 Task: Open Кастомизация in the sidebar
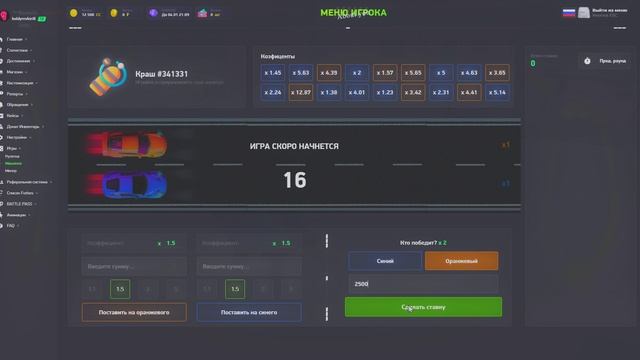20,83
